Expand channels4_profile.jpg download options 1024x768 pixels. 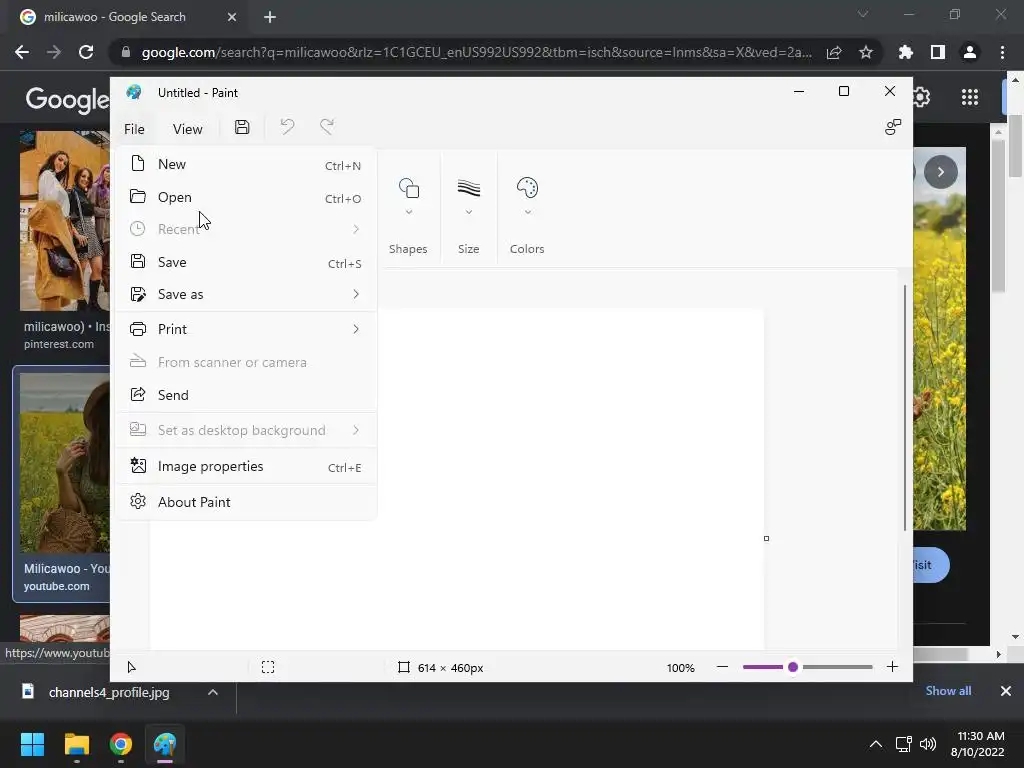(213, 692)
